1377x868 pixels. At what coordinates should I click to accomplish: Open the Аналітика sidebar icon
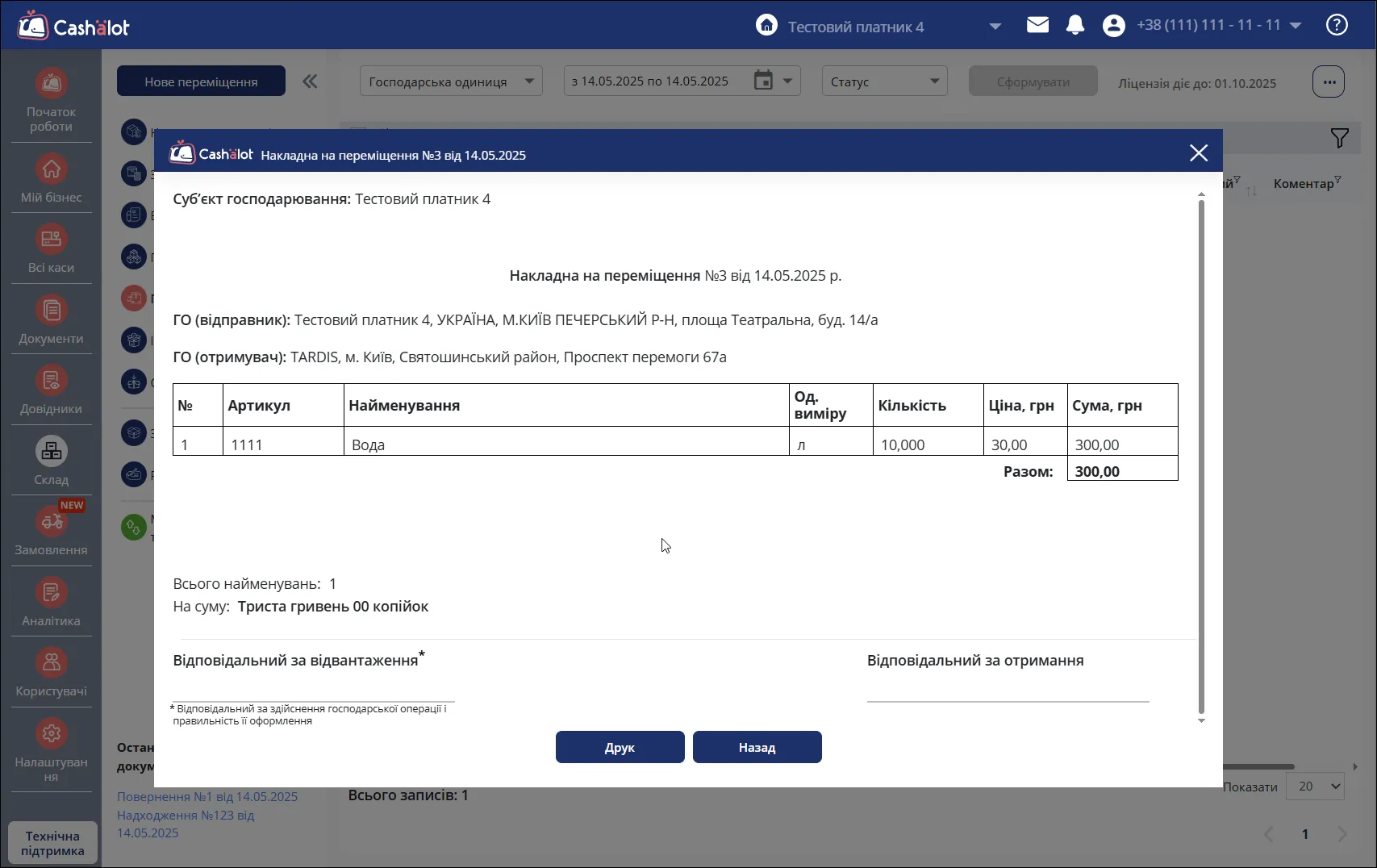tap(51, 592)
